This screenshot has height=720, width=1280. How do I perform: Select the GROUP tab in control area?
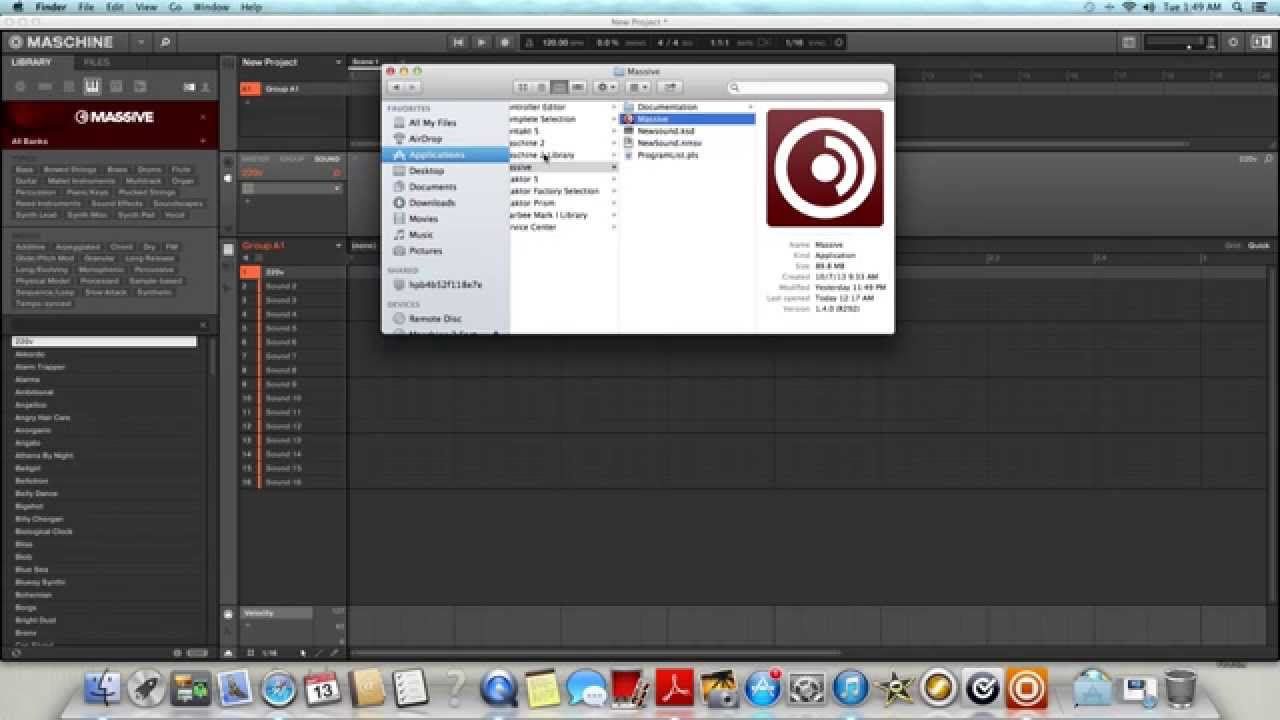pos(292,159)
